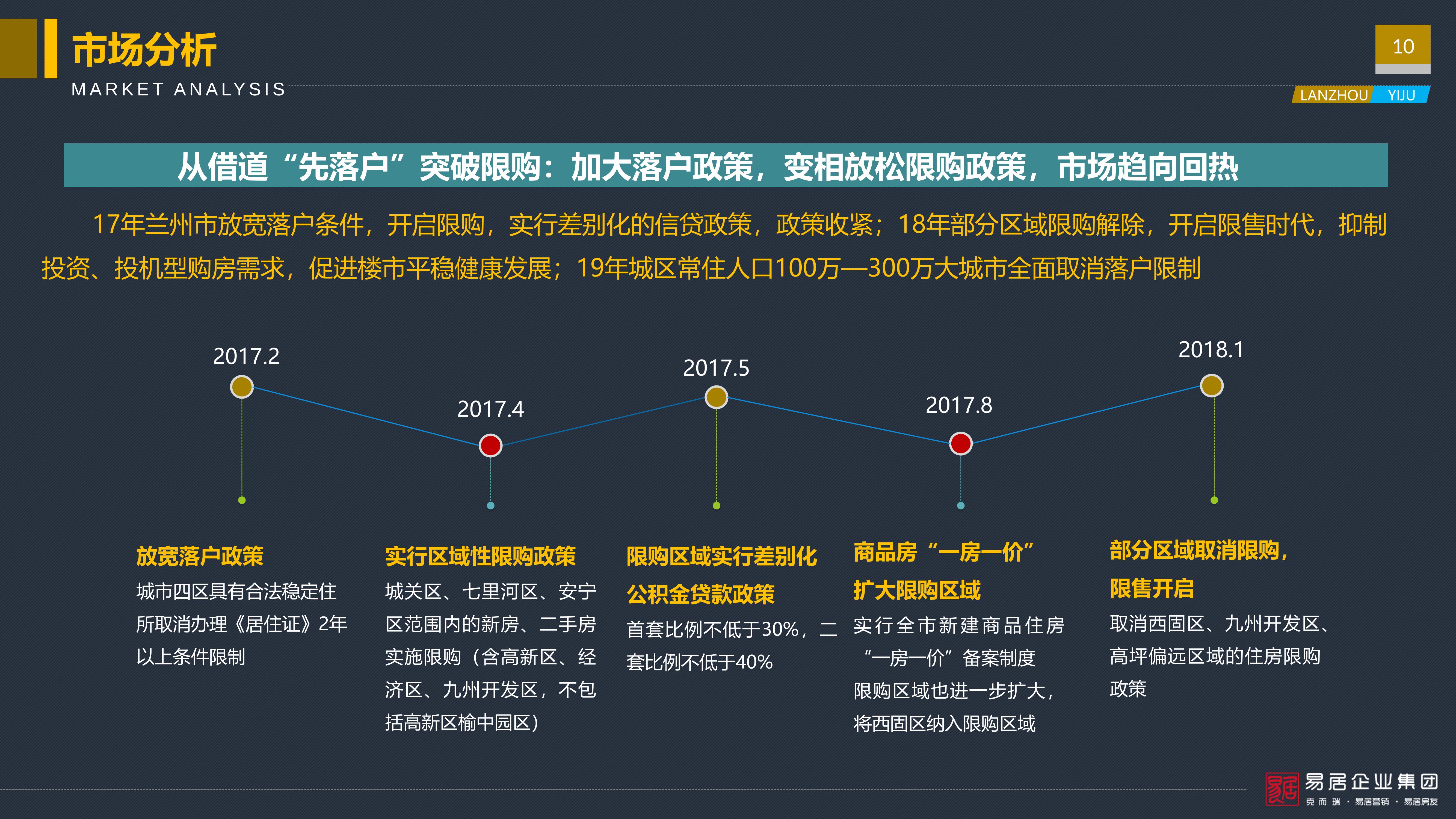Click the green dot beneath the 2018.1 marker

pos(1214,500)
